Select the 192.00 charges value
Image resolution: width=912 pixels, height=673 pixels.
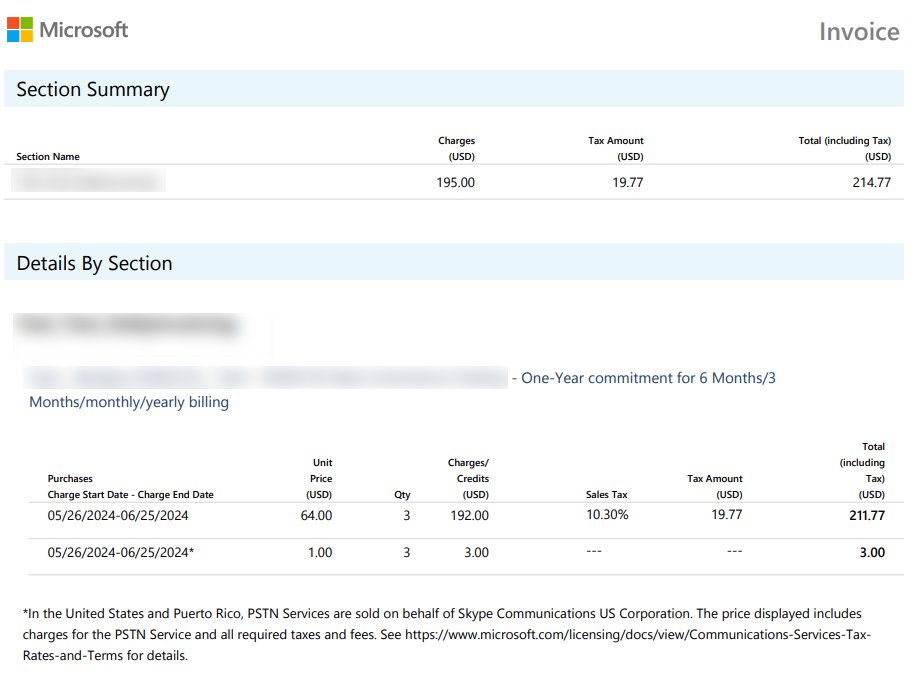pyautogui.click(x=469, y=515)
